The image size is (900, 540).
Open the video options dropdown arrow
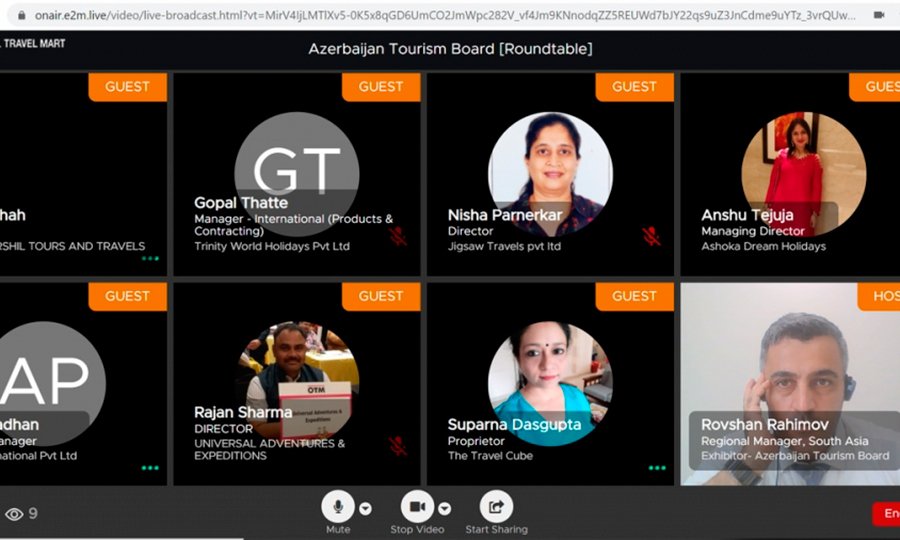(x=444, y=508)
